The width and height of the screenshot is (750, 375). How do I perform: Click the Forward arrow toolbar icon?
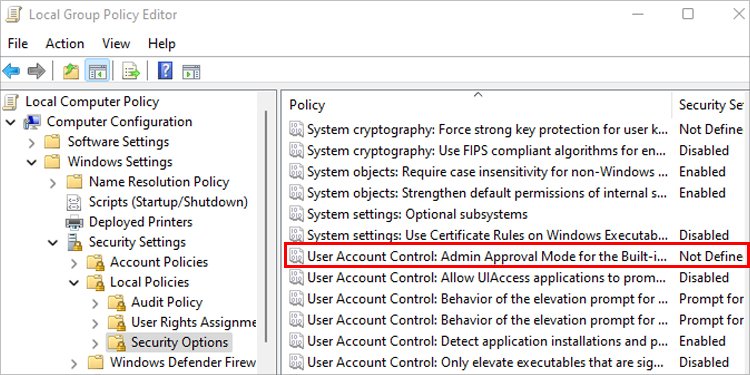[36, 72]
